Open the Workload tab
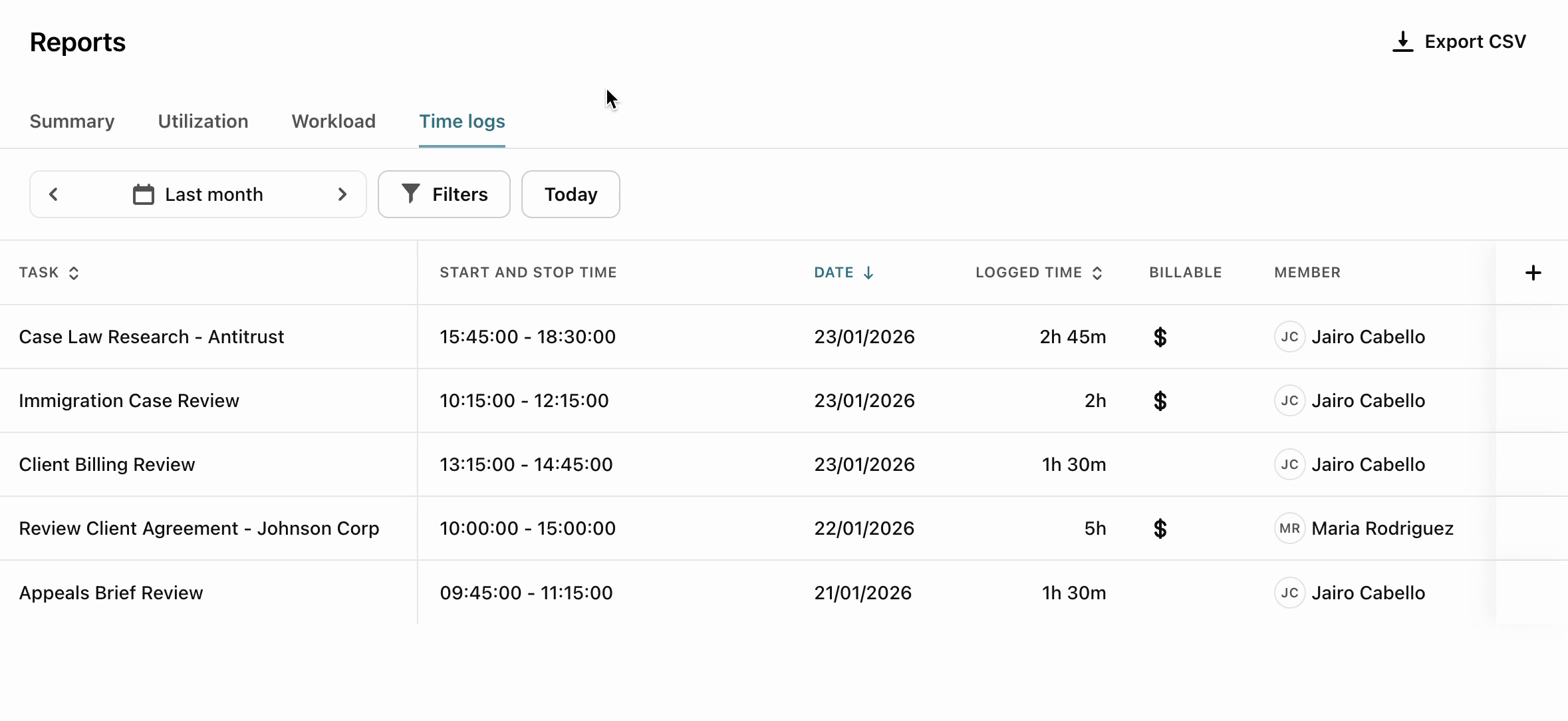 coord(333,121)
